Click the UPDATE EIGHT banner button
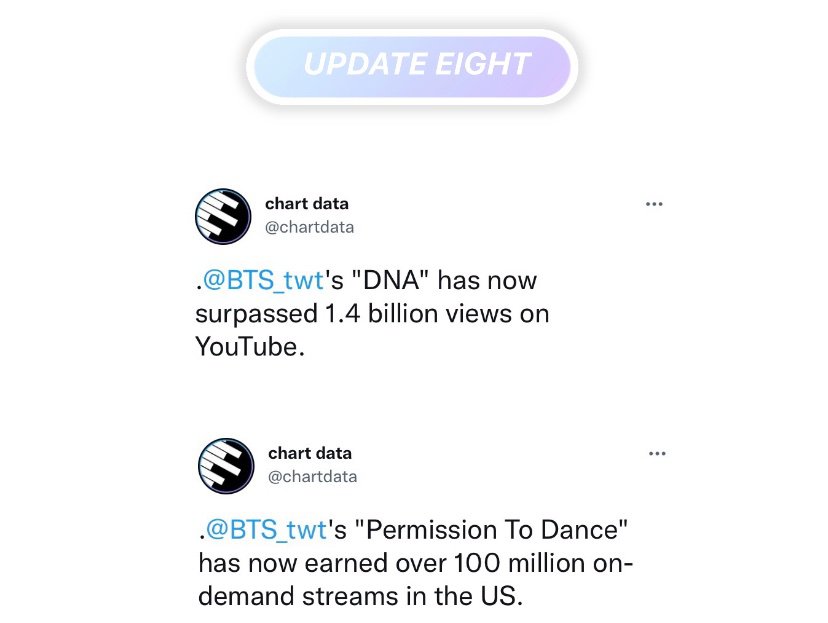Image resolution: width=828 pixels, height=623 pixels. (412, 67)
